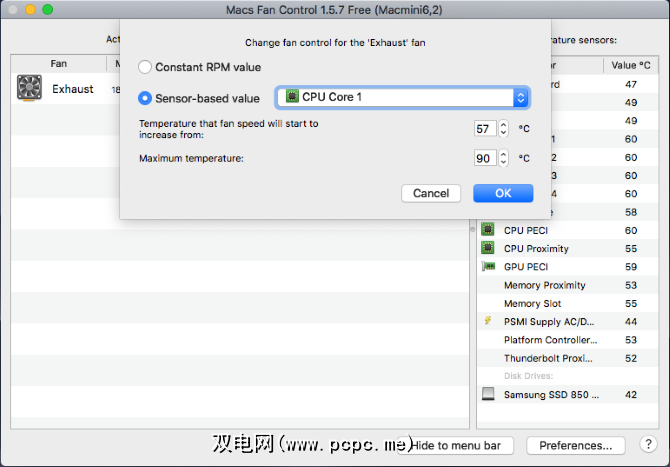
Task: Select the Samsung SSD 850 row
Action: pyautogui.click(x=567, y=394)
